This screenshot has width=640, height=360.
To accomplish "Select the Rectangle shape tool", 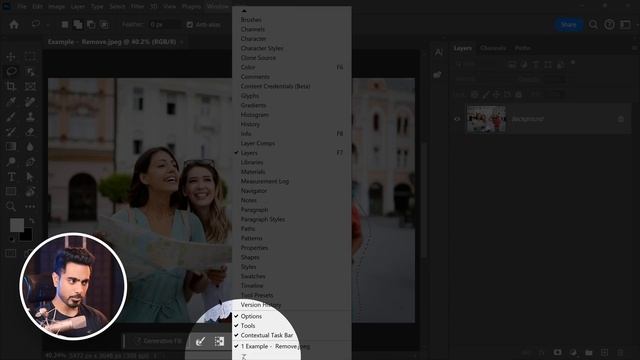I will point(11,191).
